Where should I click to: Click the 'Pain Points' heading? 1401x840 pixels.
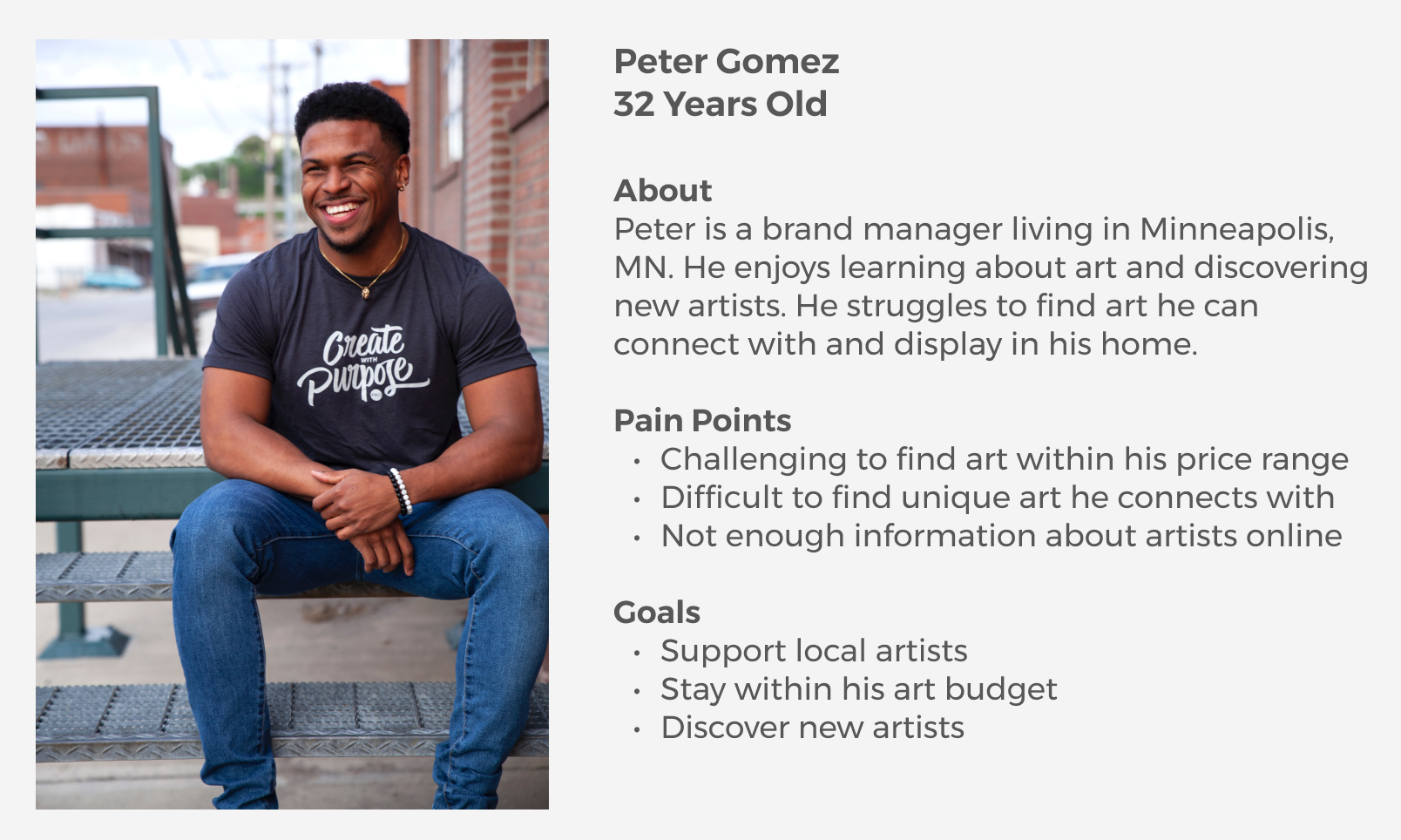pyautogui.click(x=702, y=421)
